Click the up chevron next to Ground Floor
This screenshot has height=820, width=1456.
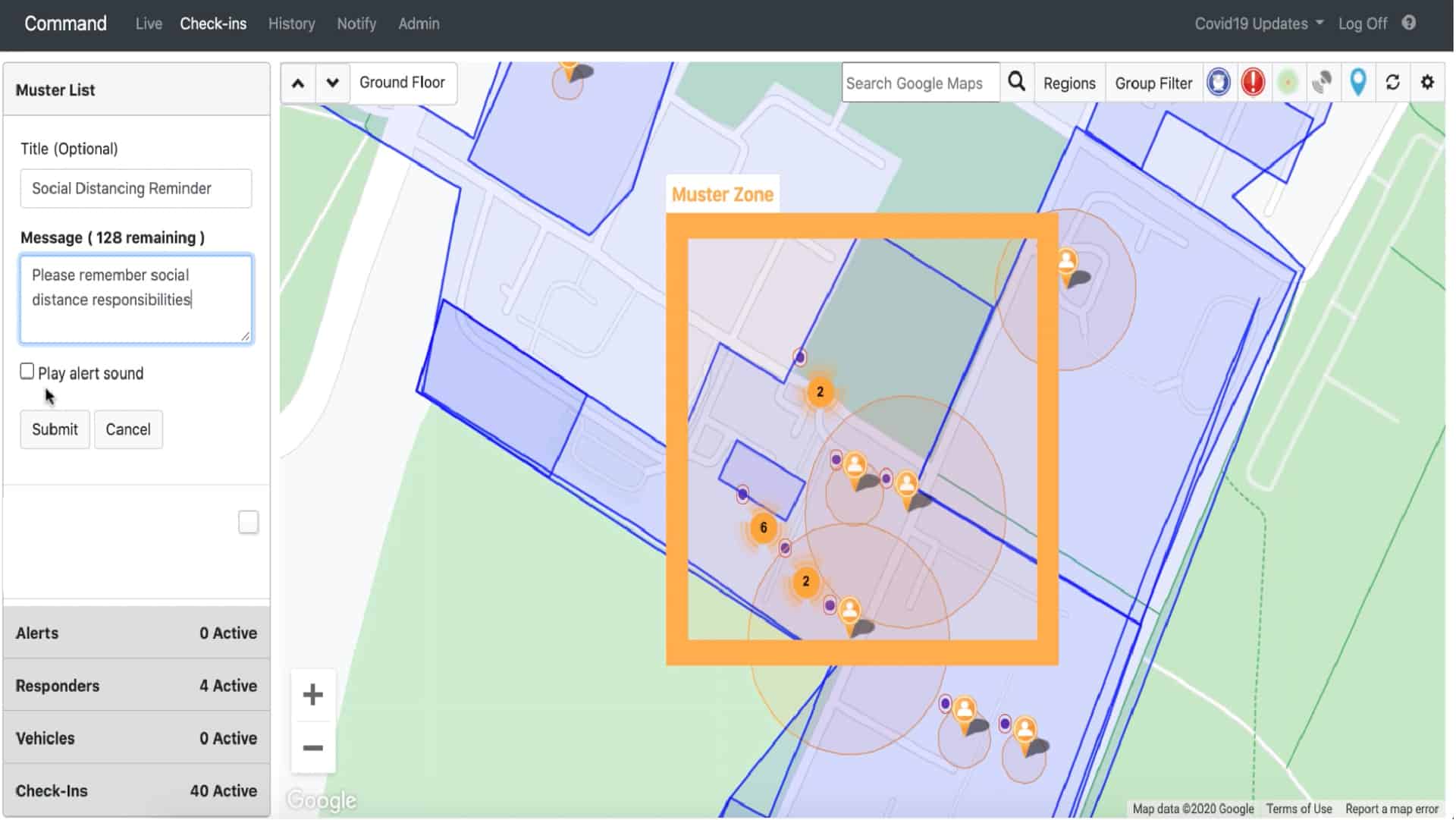[298, 83]
